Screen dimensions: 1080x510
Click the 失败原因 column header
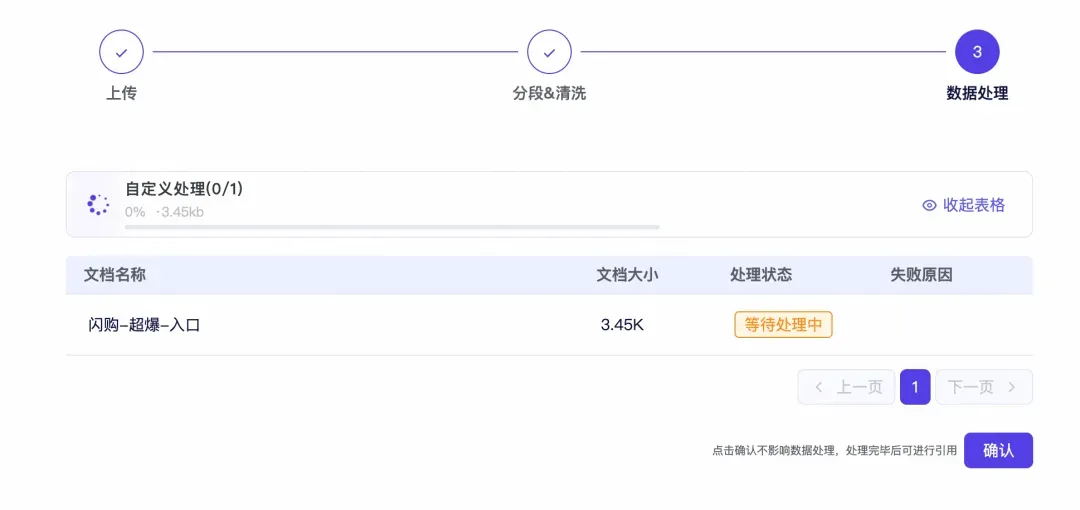(921, 275)
